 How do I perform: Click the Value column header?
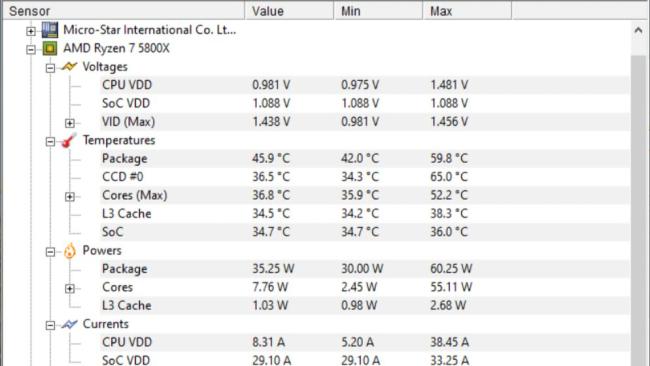(289, 11)
